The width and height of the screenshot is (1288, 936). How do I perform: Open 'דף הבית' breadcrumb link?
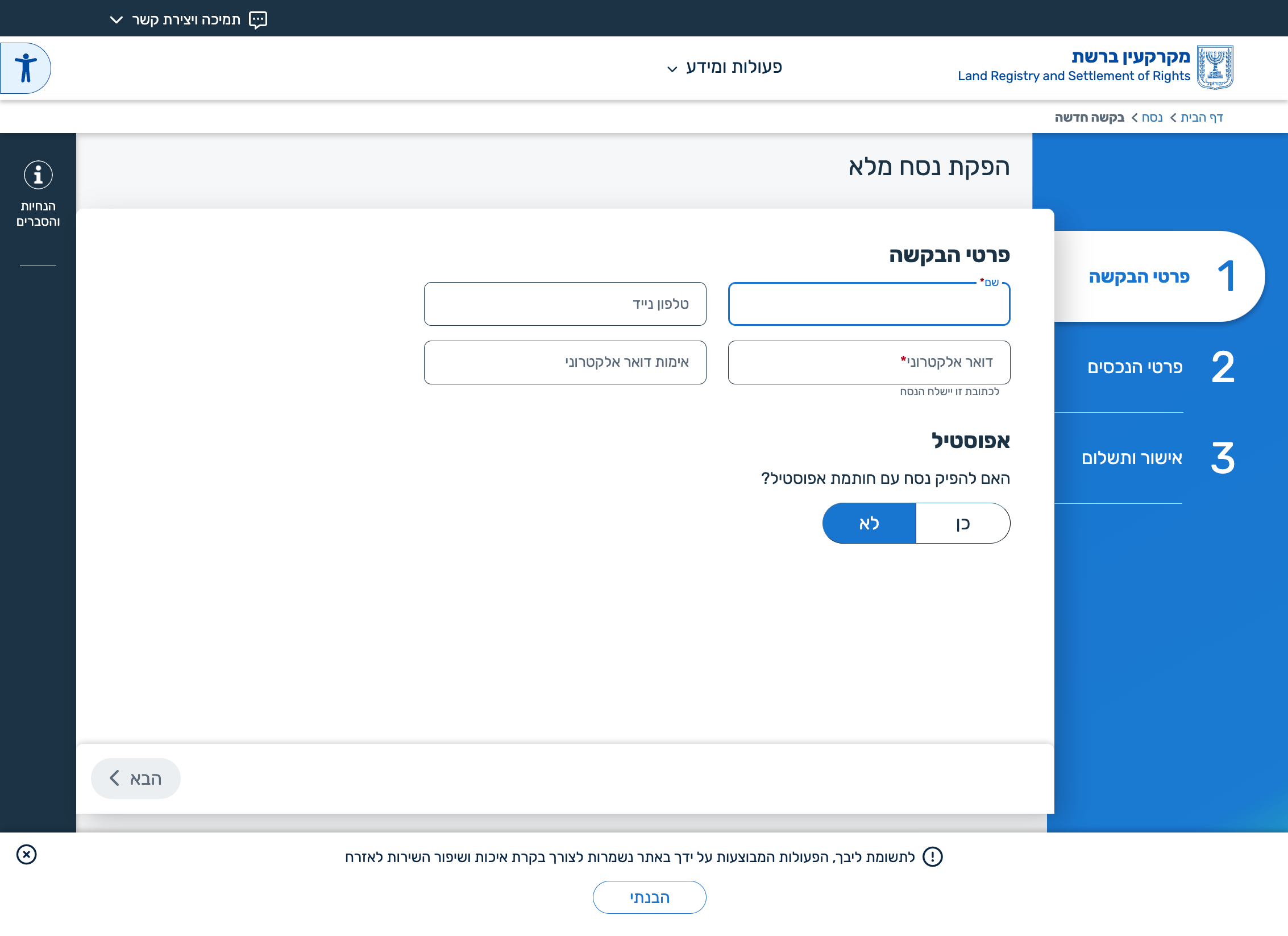click(1202, 118)
